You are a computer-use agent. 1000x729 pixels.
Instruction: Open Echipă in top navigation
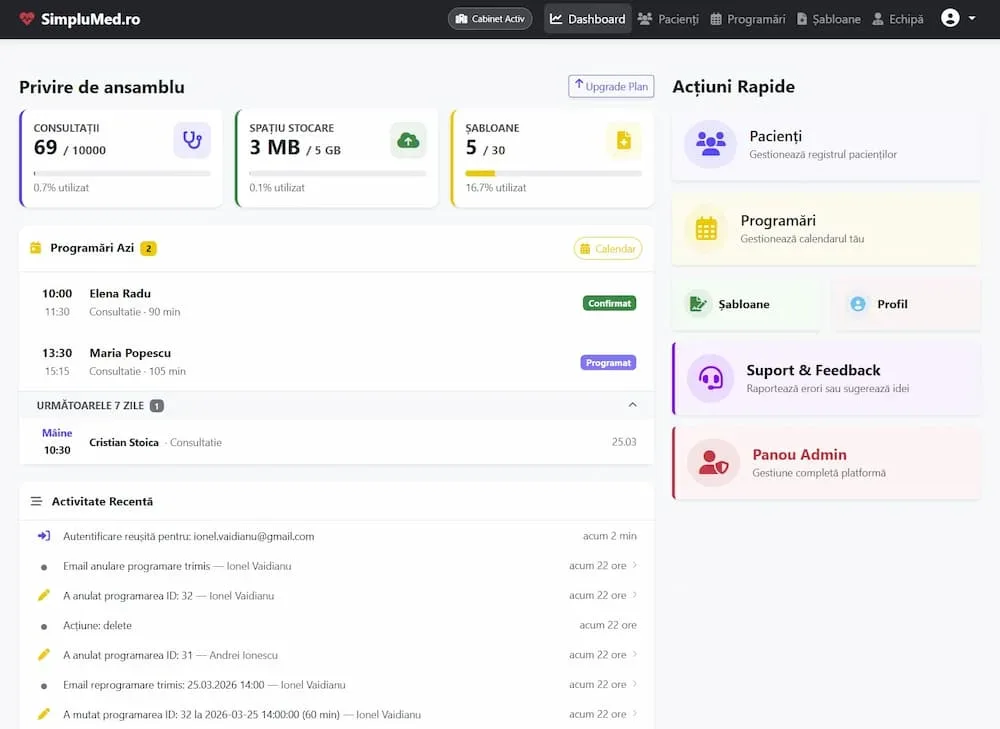tap(897, 18)
